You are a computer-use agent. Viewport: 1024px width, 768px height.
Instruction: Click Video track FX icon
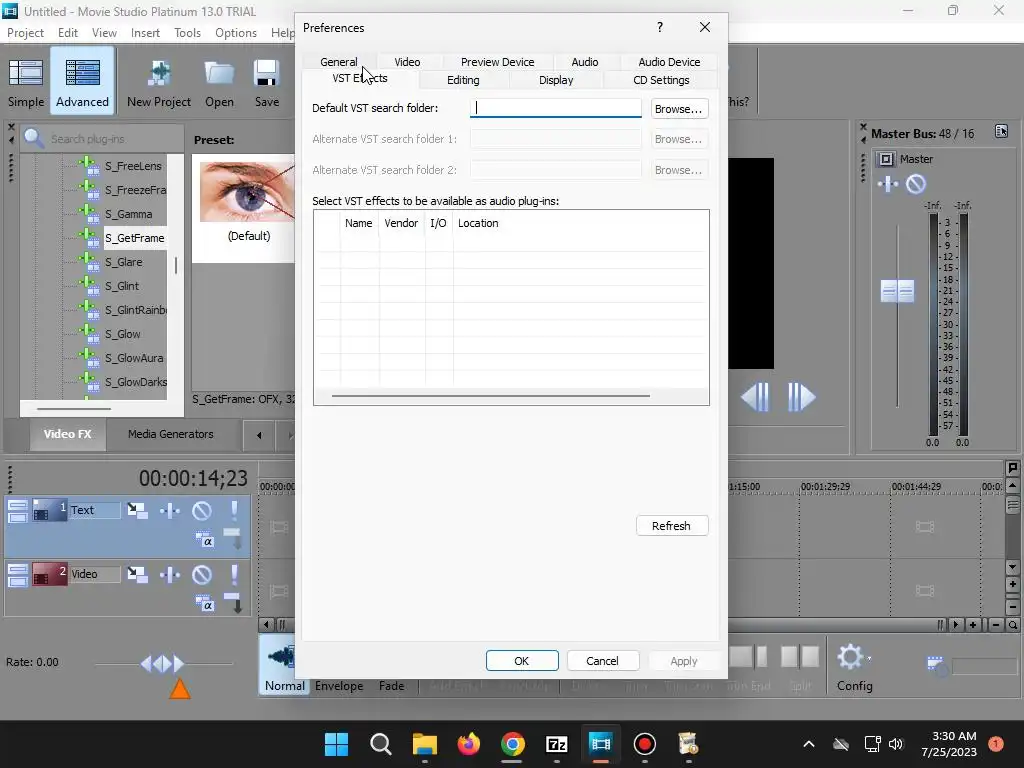(x=170, y=574)
